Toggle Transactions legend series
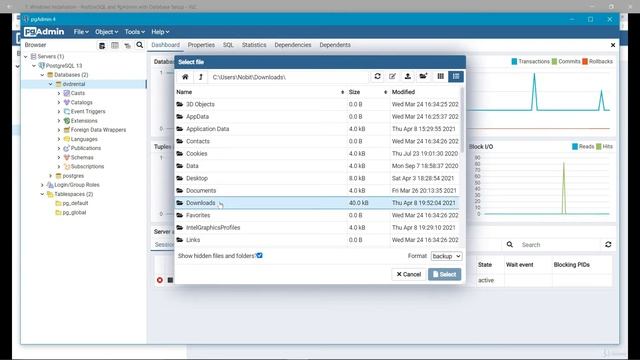 [x=530, y=61]
